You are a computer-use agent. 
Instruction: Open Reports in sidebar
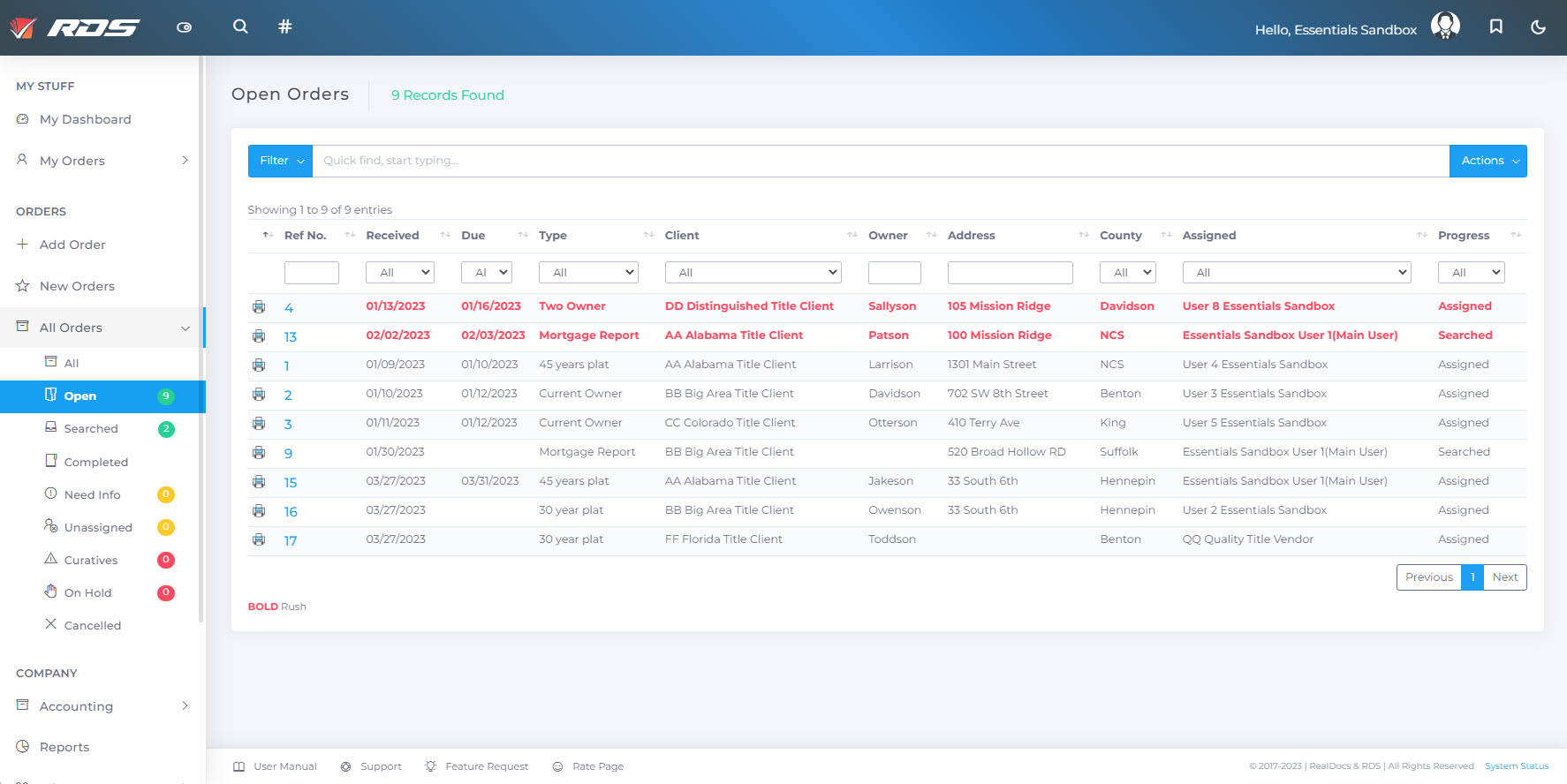pyautogui.click(x=64, y=747)
